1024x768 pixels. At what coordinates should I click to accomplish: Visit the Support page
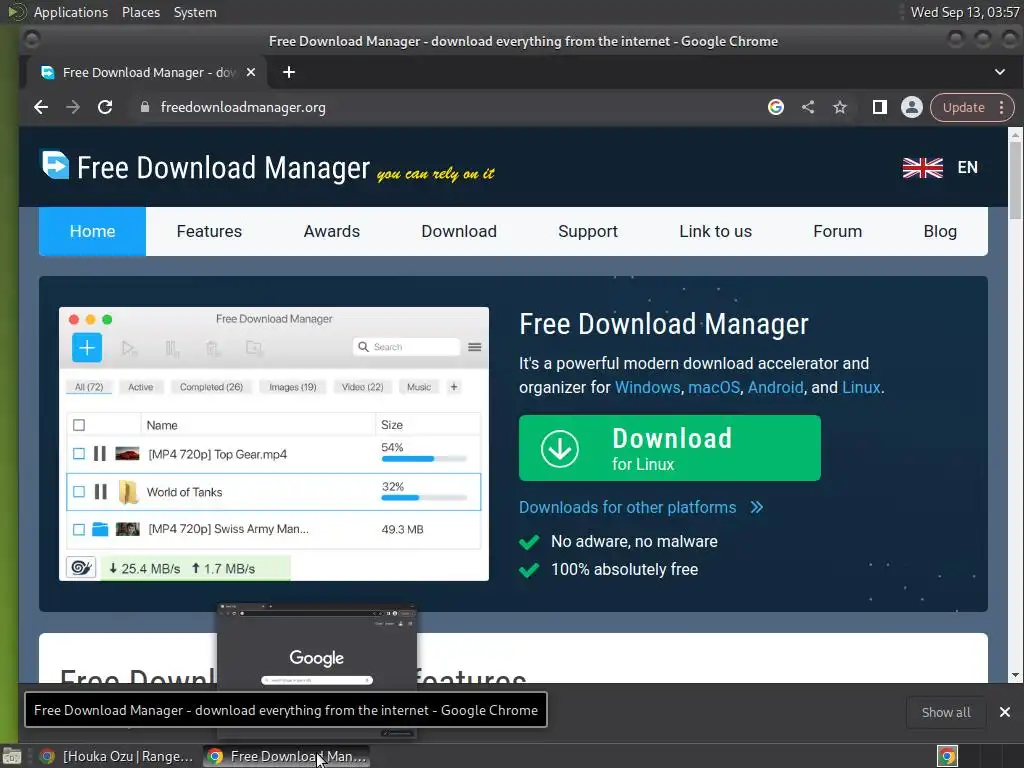click(x=588, y=231)
